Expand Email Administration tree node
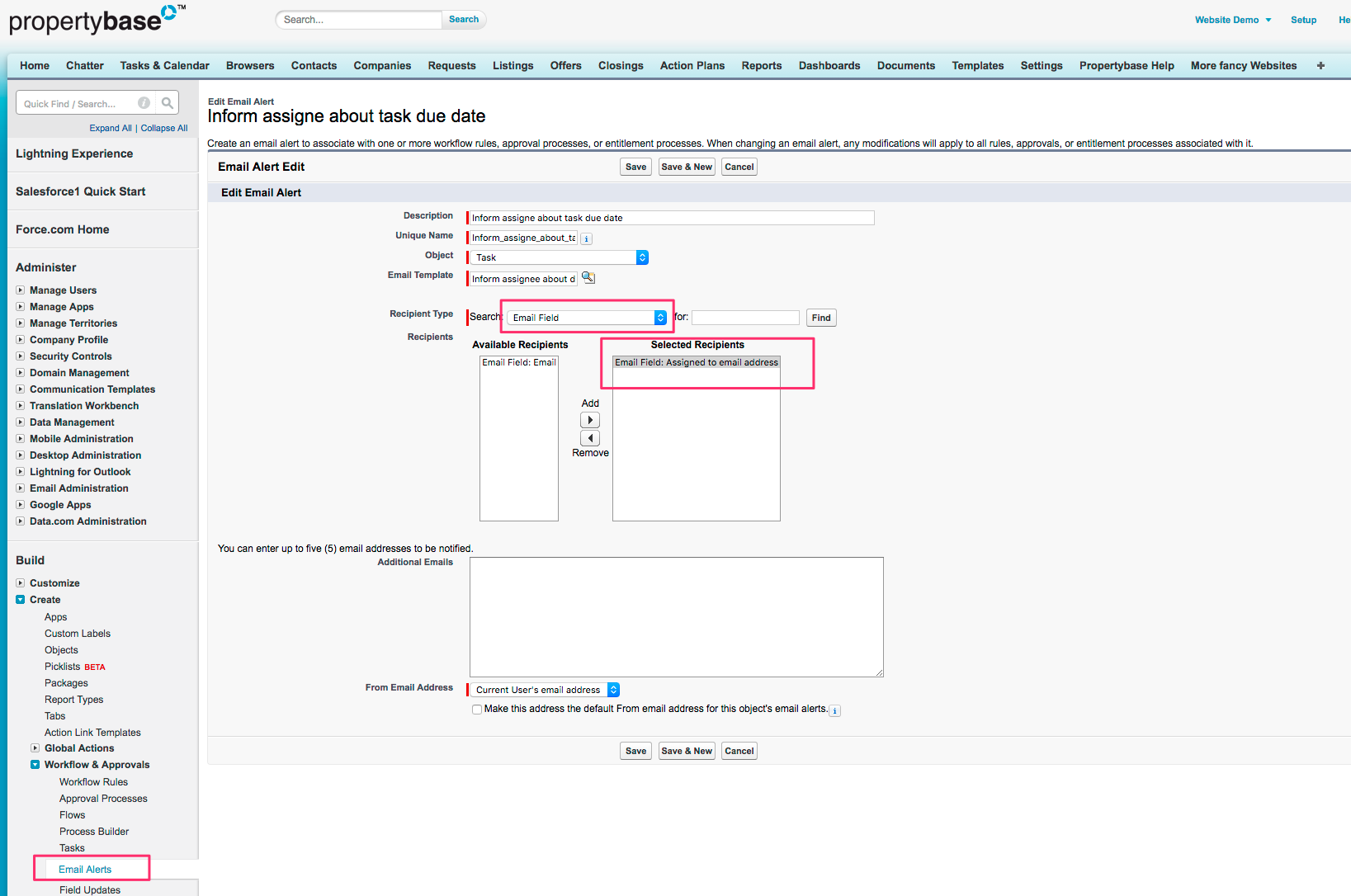The image size is (1351, 896). (21, 488)
